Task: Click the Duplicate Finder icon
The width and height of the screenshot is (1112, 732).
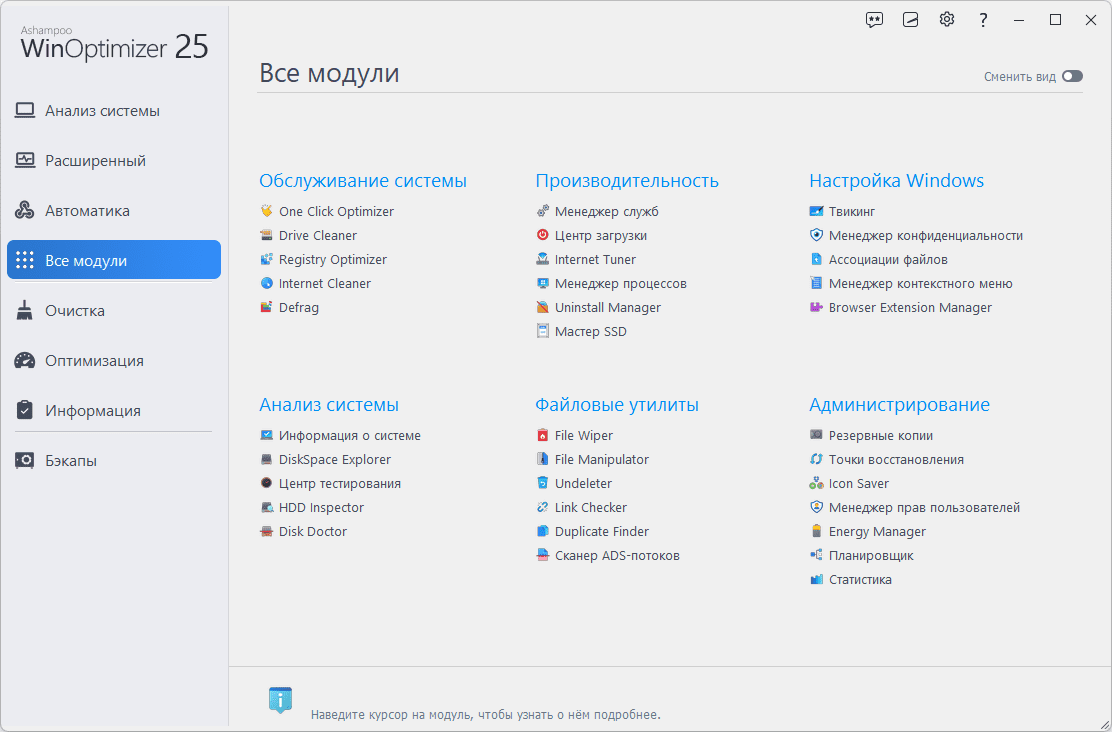Action: (543, 532)
